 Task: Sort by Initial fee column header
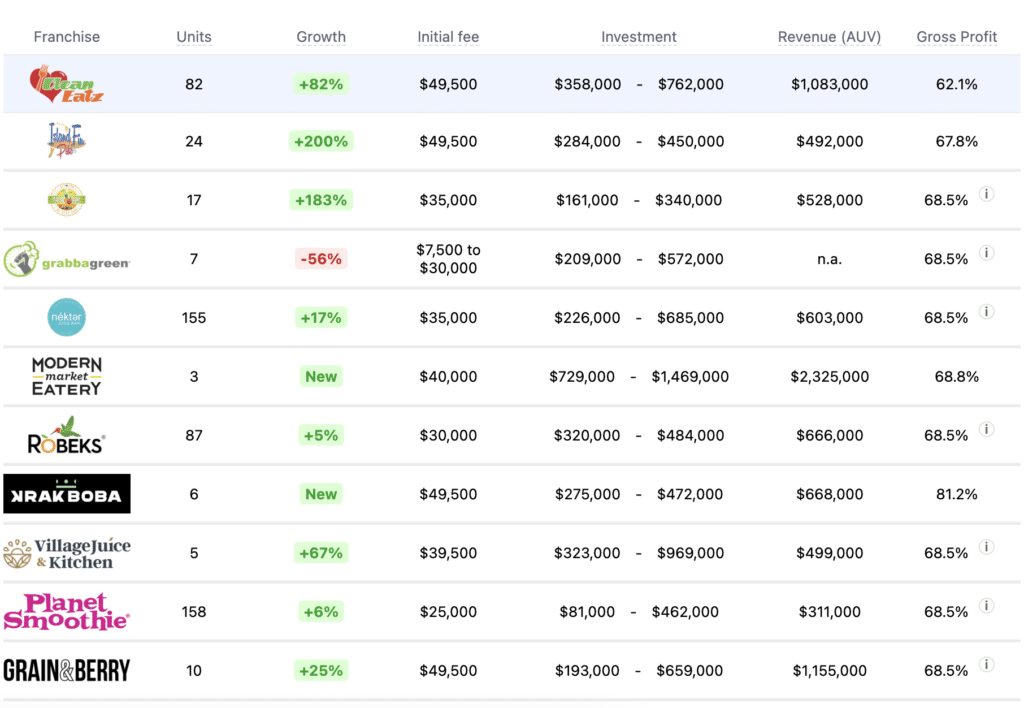(448, 37)
